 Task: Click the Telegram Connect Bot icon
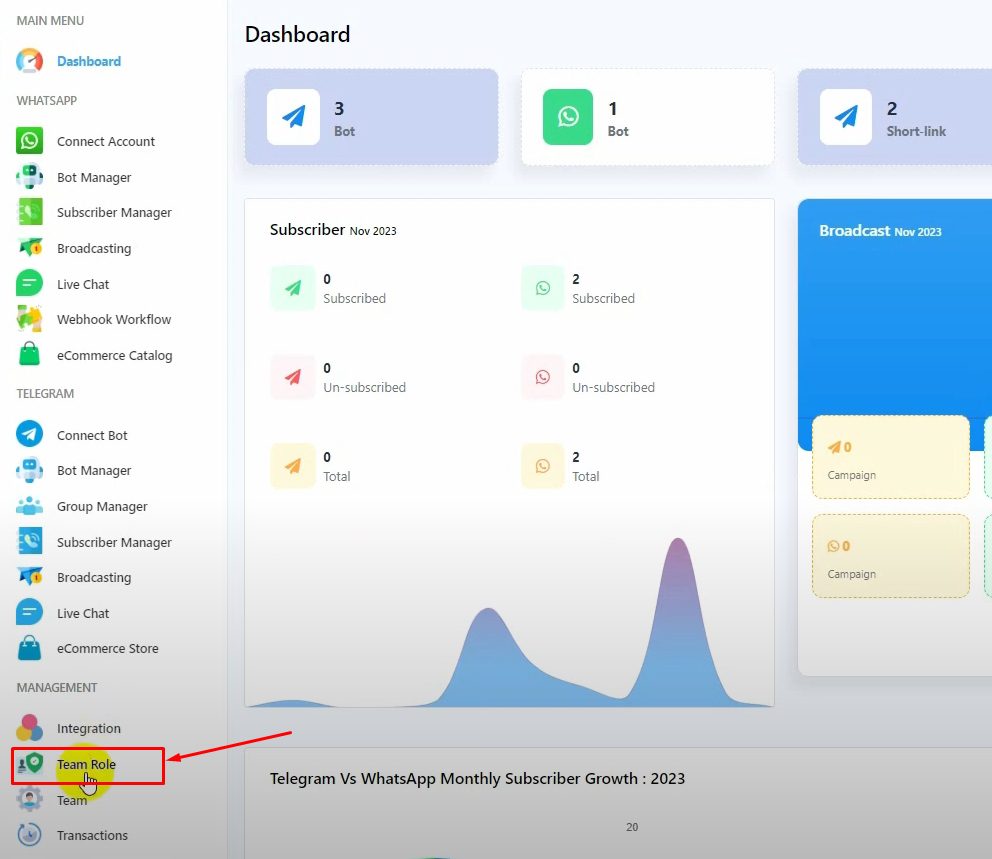(30, 435)
